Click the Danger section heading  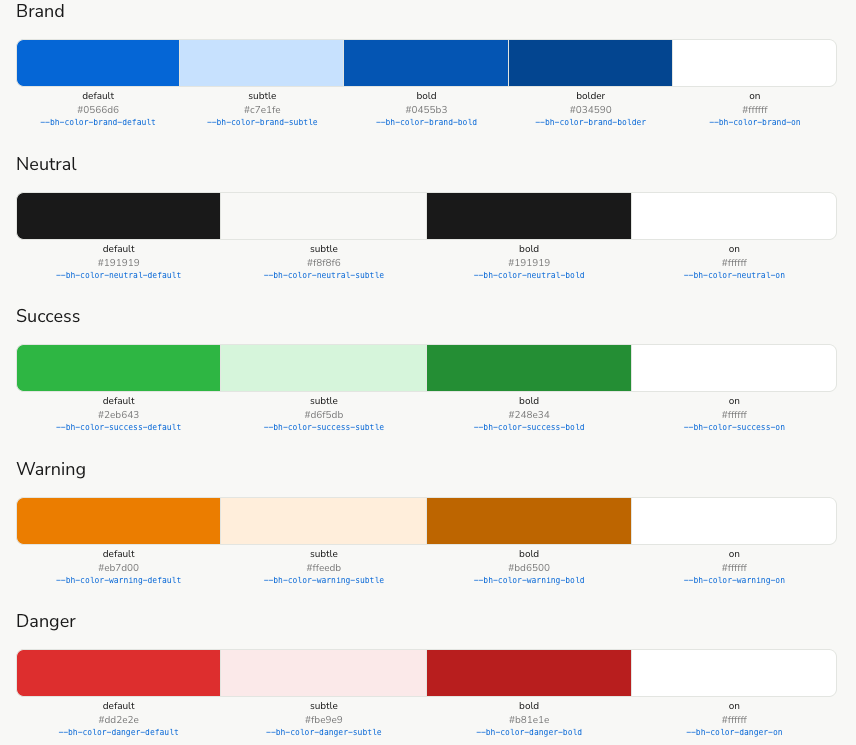pos(46,621)
